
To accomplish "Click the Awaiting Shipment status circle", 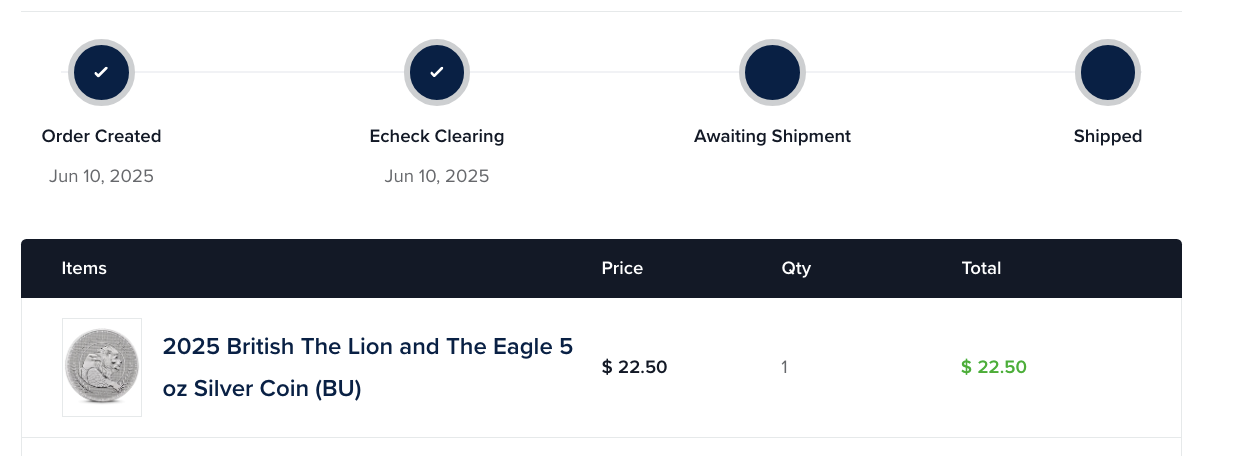I will coord(772,72).
